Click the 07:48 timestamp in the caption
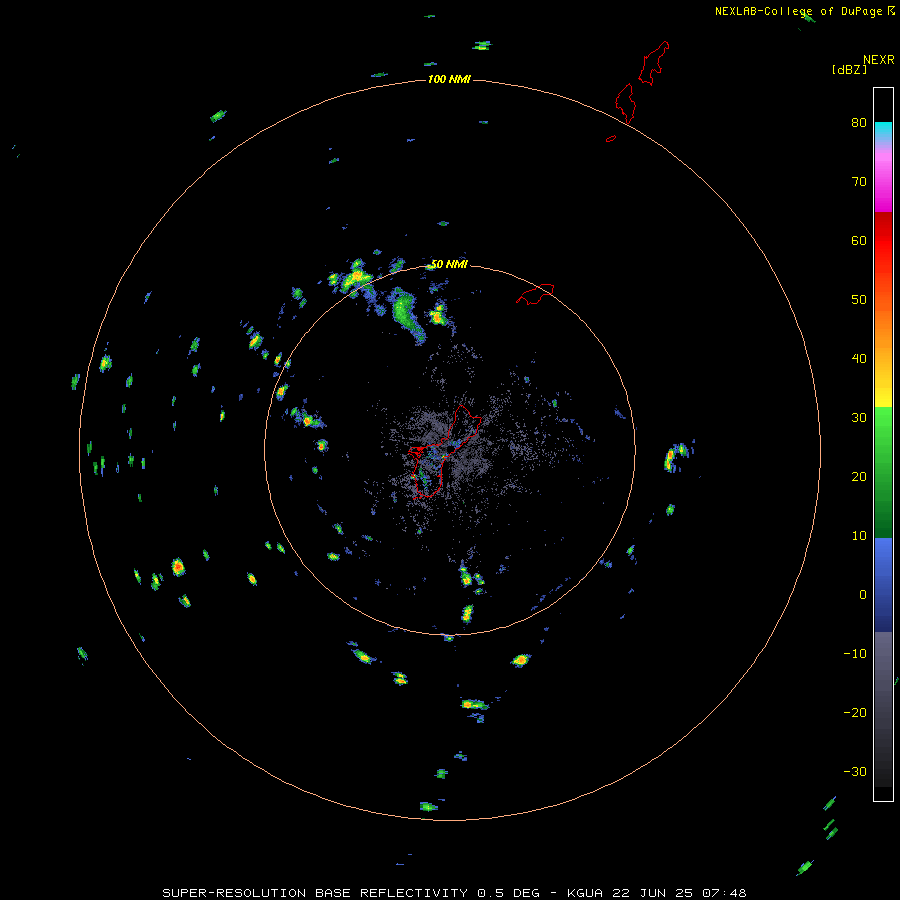900x900 pixels. [x=724, y=893]
